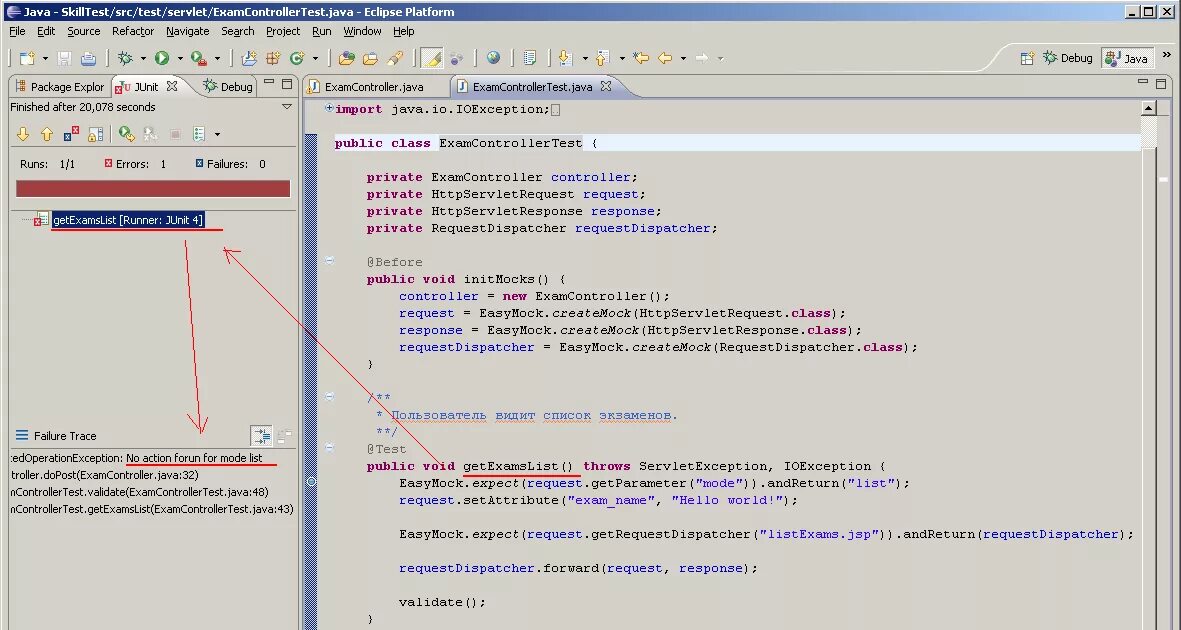
Task: Open the New wizard dropdown arrow
Action: pyautogui.click(x=46, y=57)
